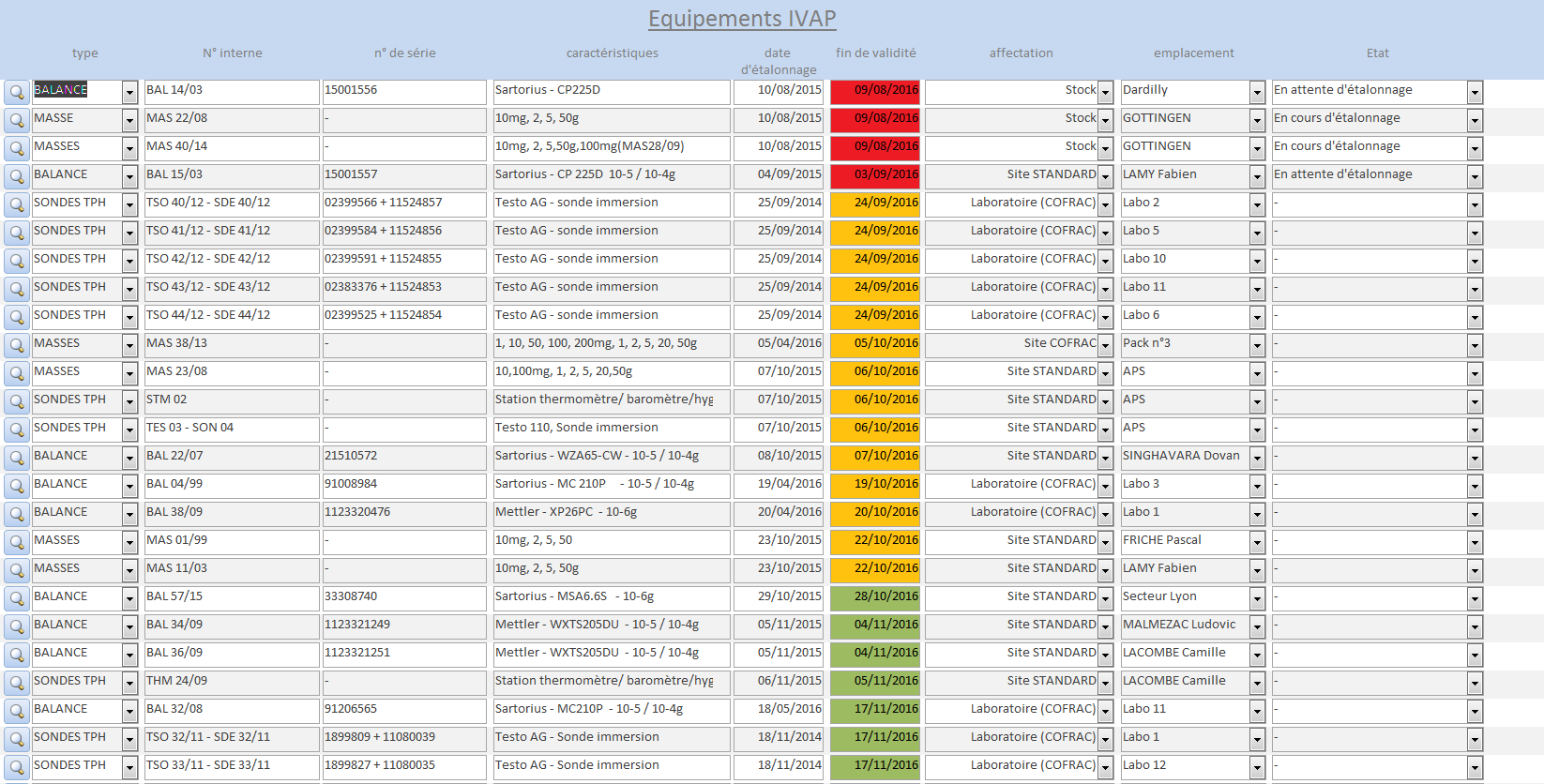This screenshot has width=1544, height=784.
Task: Open TSO 40/12 record with magnifier
Action: (16, 204)
